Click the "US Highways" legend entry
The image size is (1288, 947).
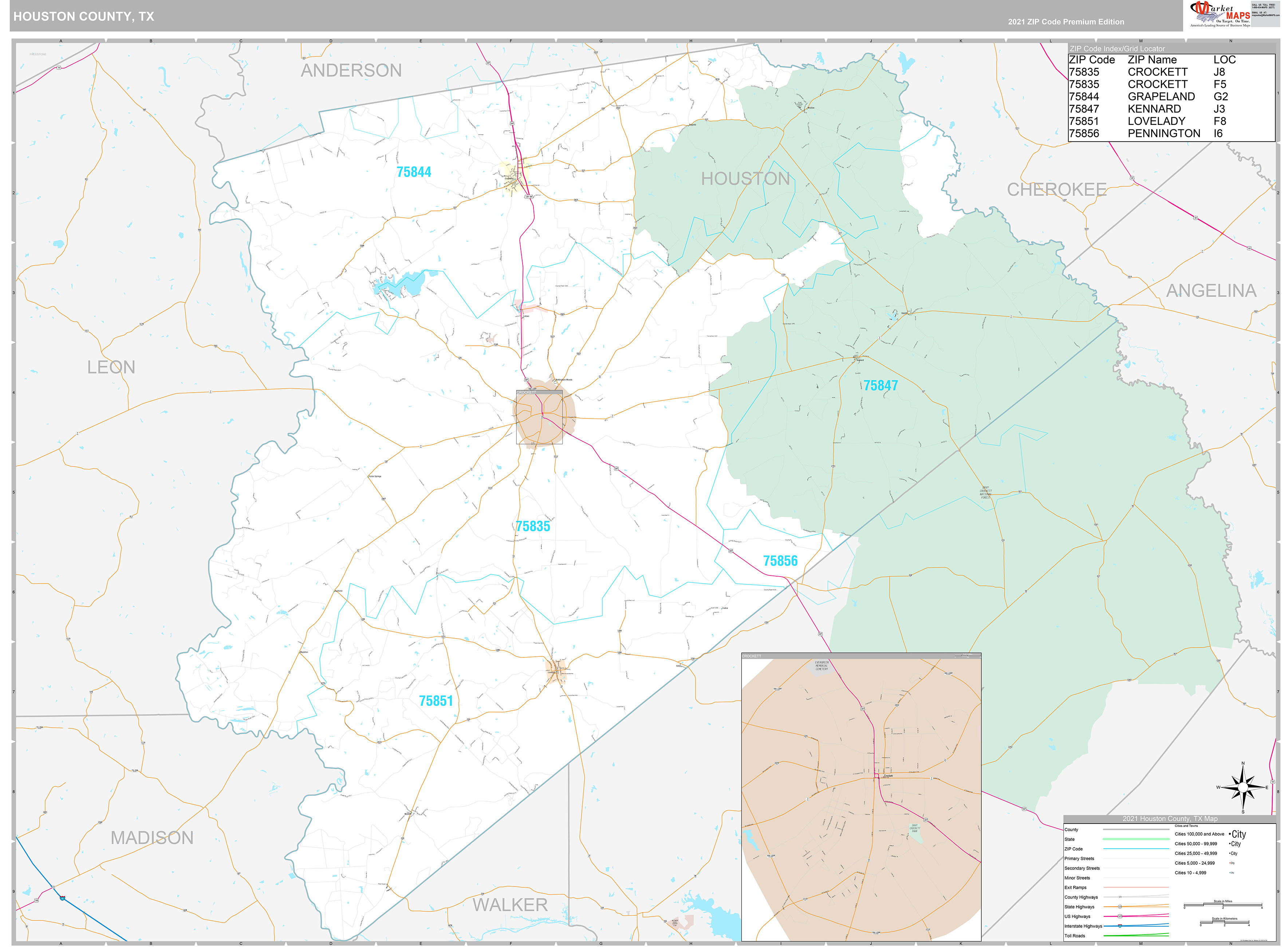(1077, 917)
